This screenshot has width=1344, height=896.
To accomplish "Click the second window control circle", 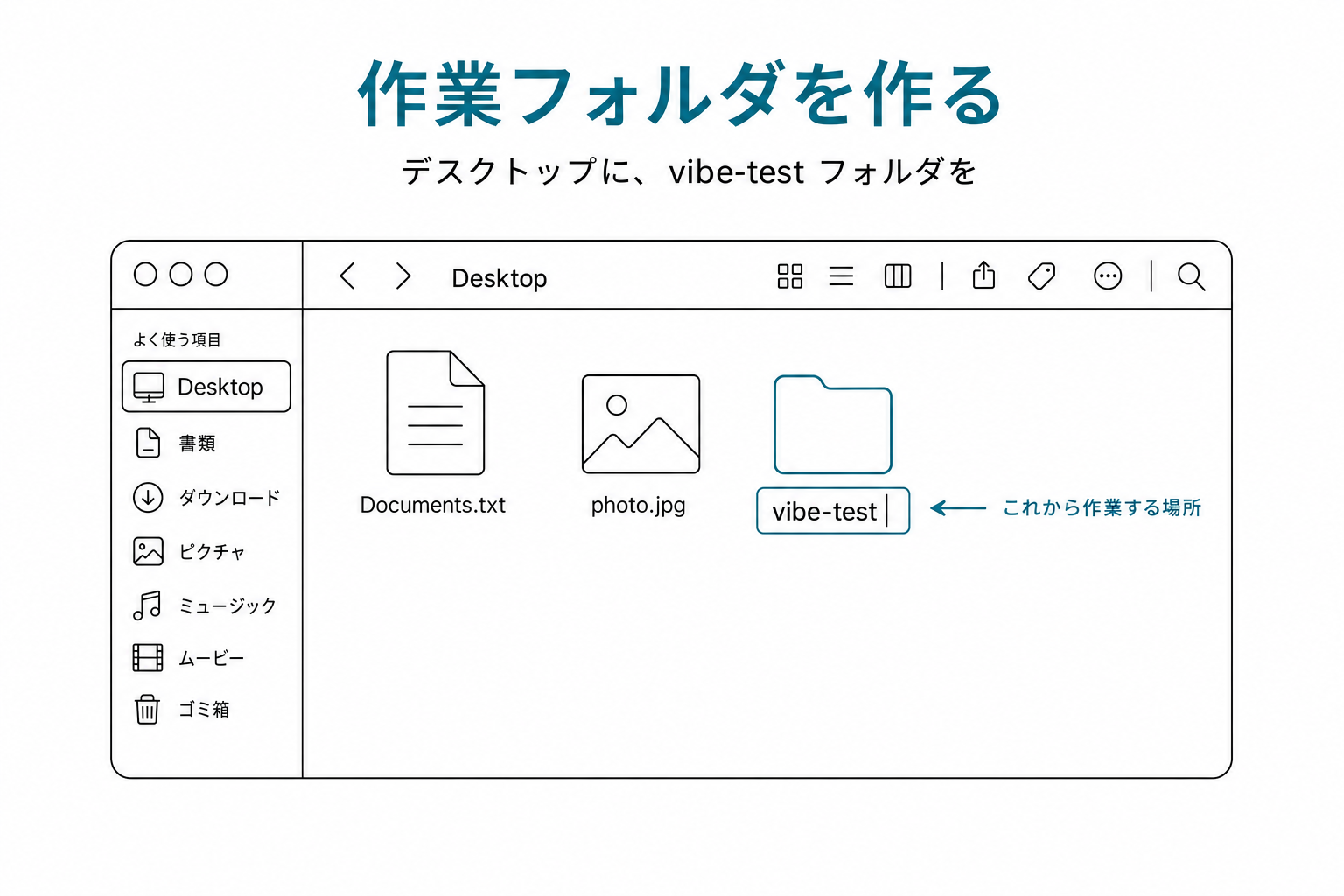I will [181, 275].
